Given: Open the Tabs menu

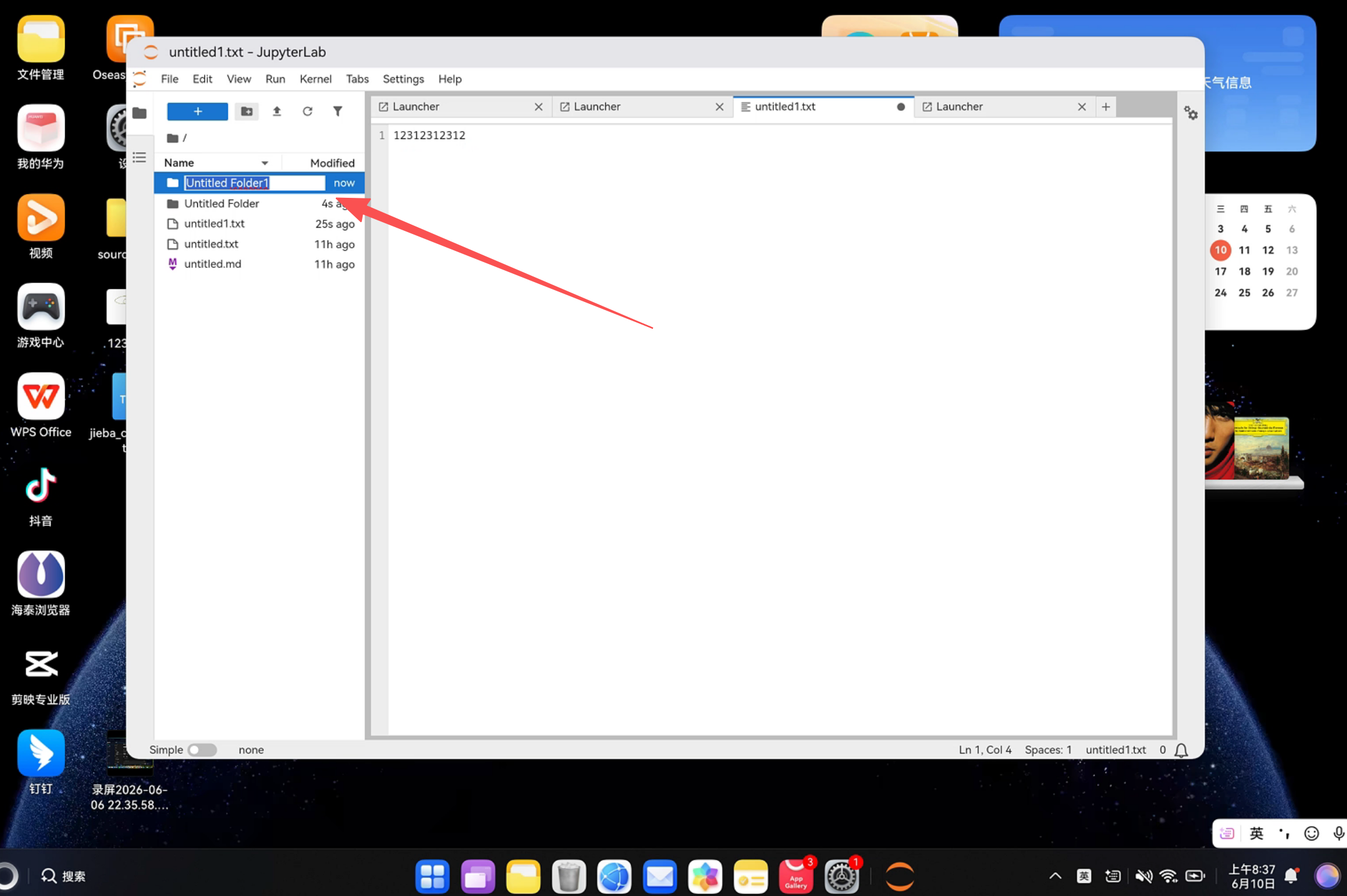Looking at the screenshot, I should point(357,79).
